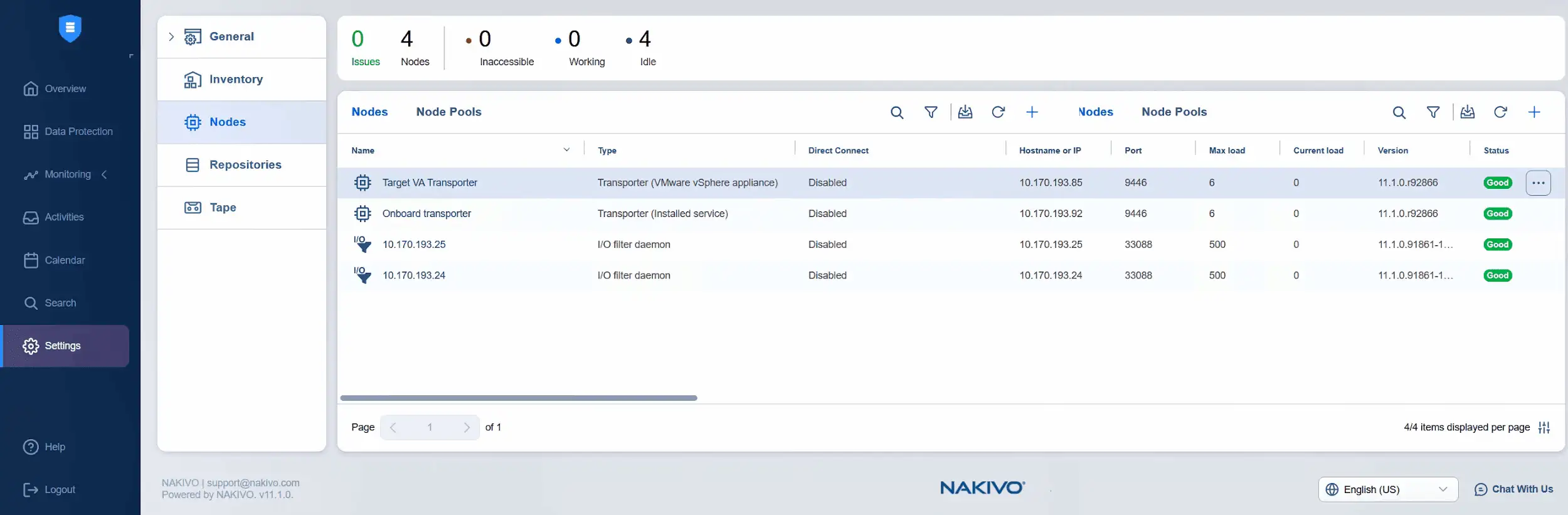Sort by Name column dropdown arrow
Screen dimensions: 1568x515
(x=566, y=150)
